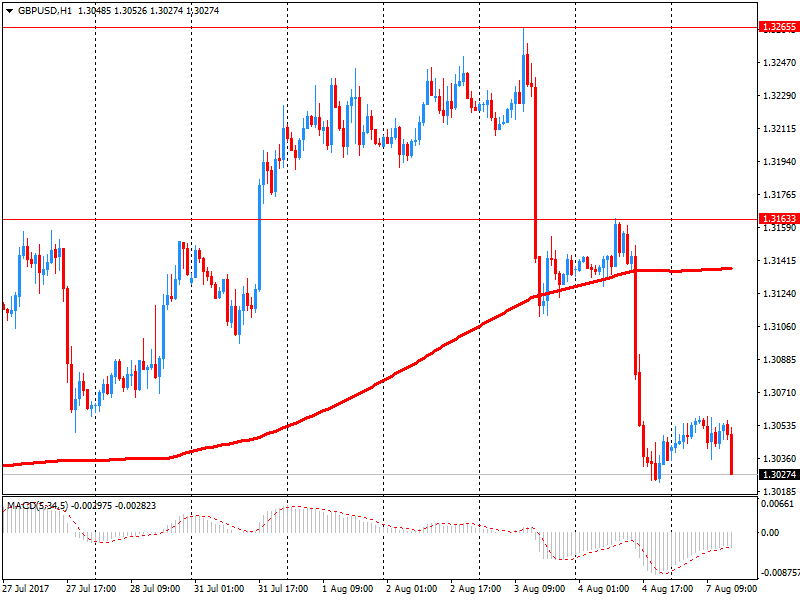Viewport: 800px width, 600px height.
Task: Open the chart menu triangle beside GBPUSD,H1
Action: (x=9, y=11)
